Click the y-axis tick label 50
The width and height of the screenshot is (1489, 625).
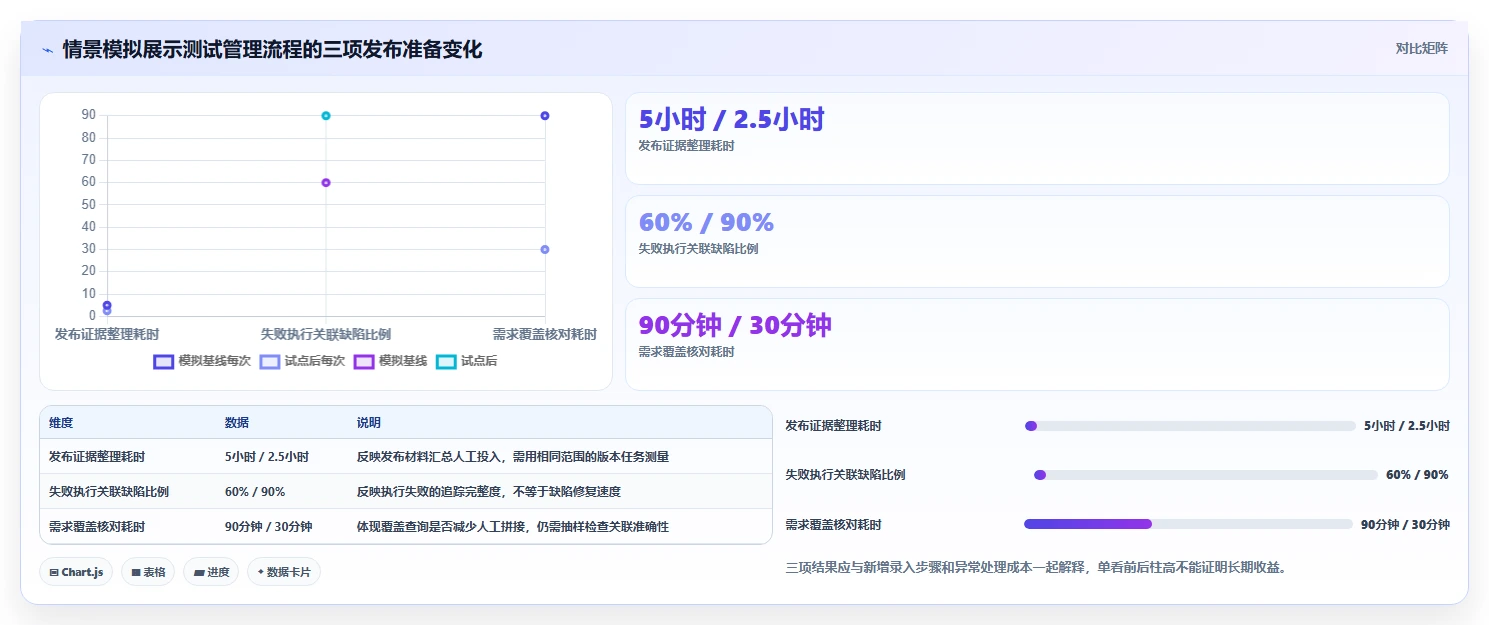pyautogui.click(x=89, y=204)
